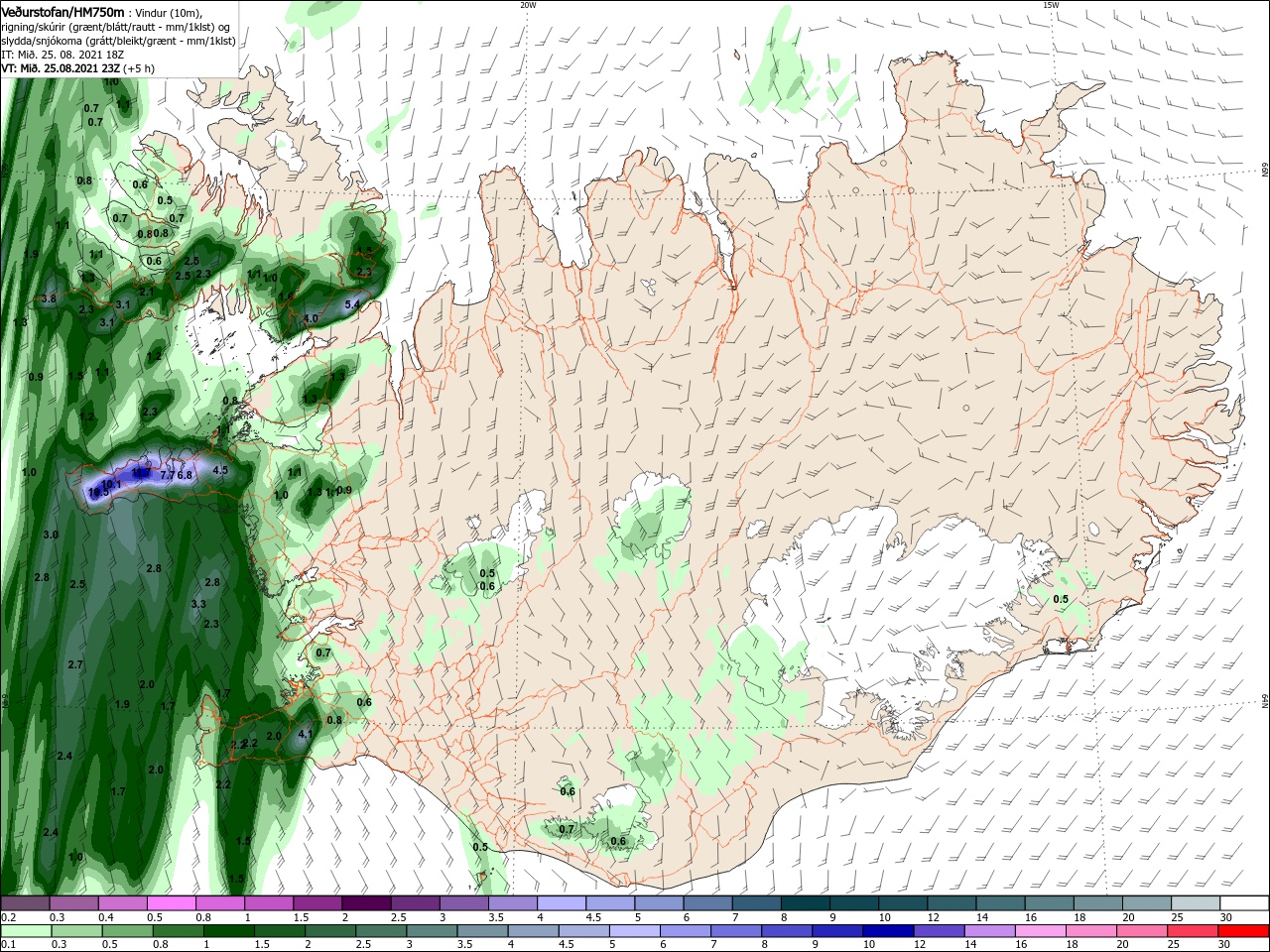Pick the dusky purple 0.2–0.3 snow legend swatch
Image resolution: width=1270 pixels, height=952 pixels.
pos(25,903)
